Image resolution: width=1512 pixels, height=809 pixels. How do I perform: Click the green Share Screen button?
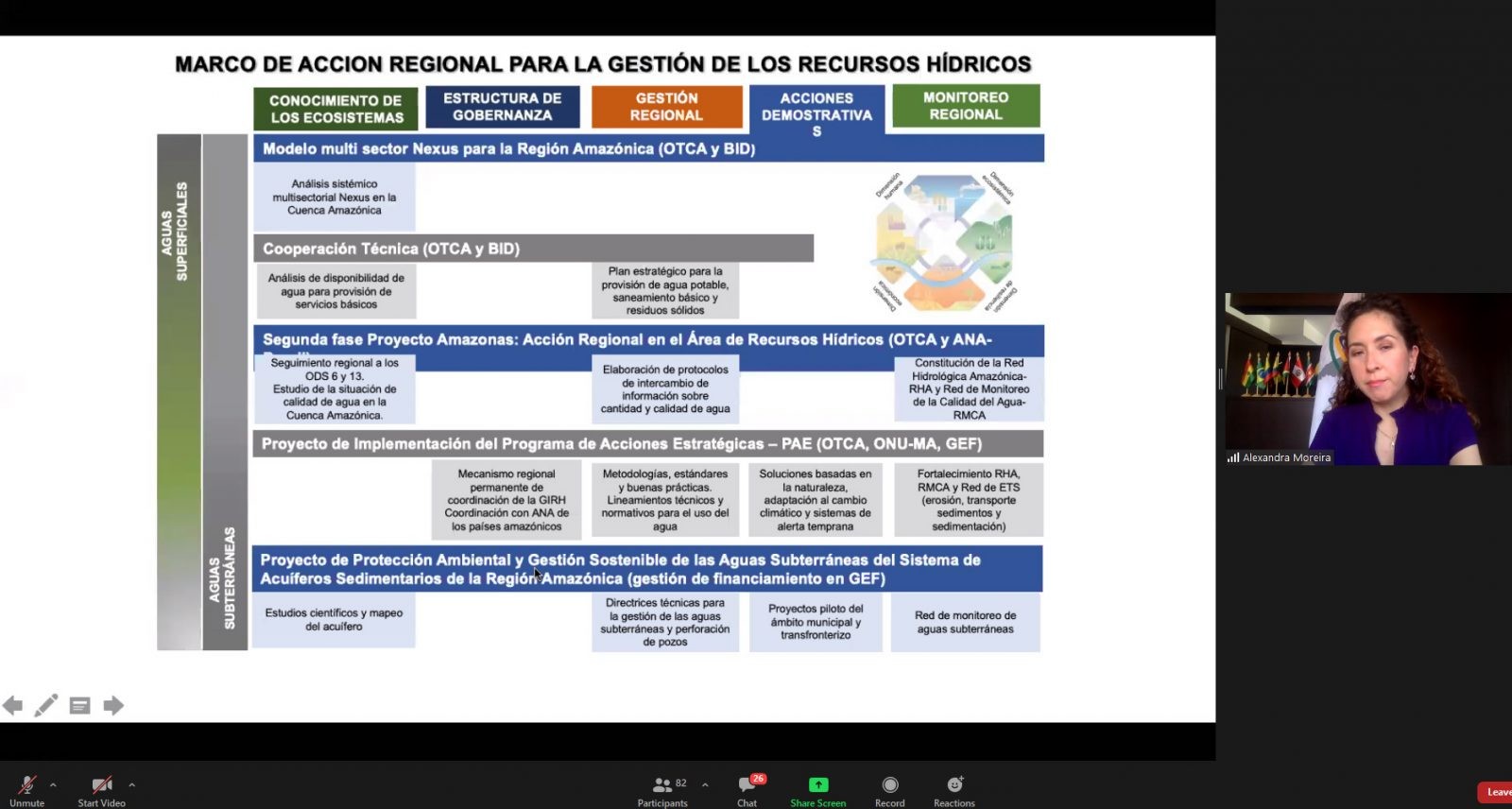click(x=817, y=785)
